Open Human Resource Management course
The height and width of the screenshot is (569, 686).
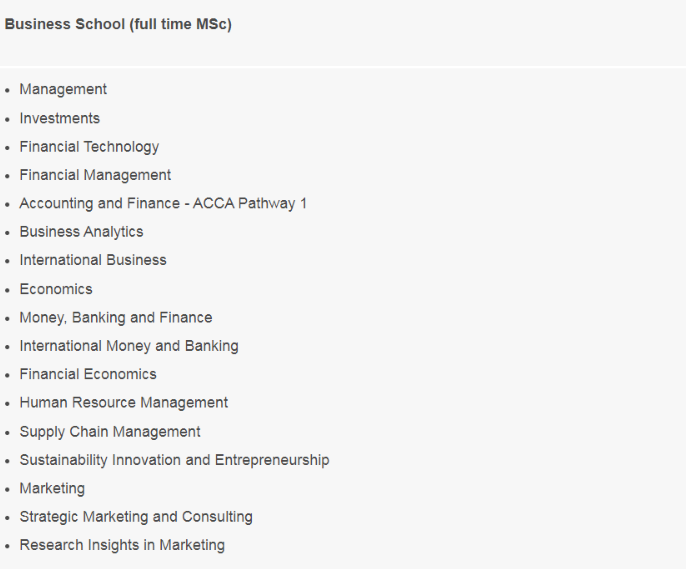tap(124, 403)
